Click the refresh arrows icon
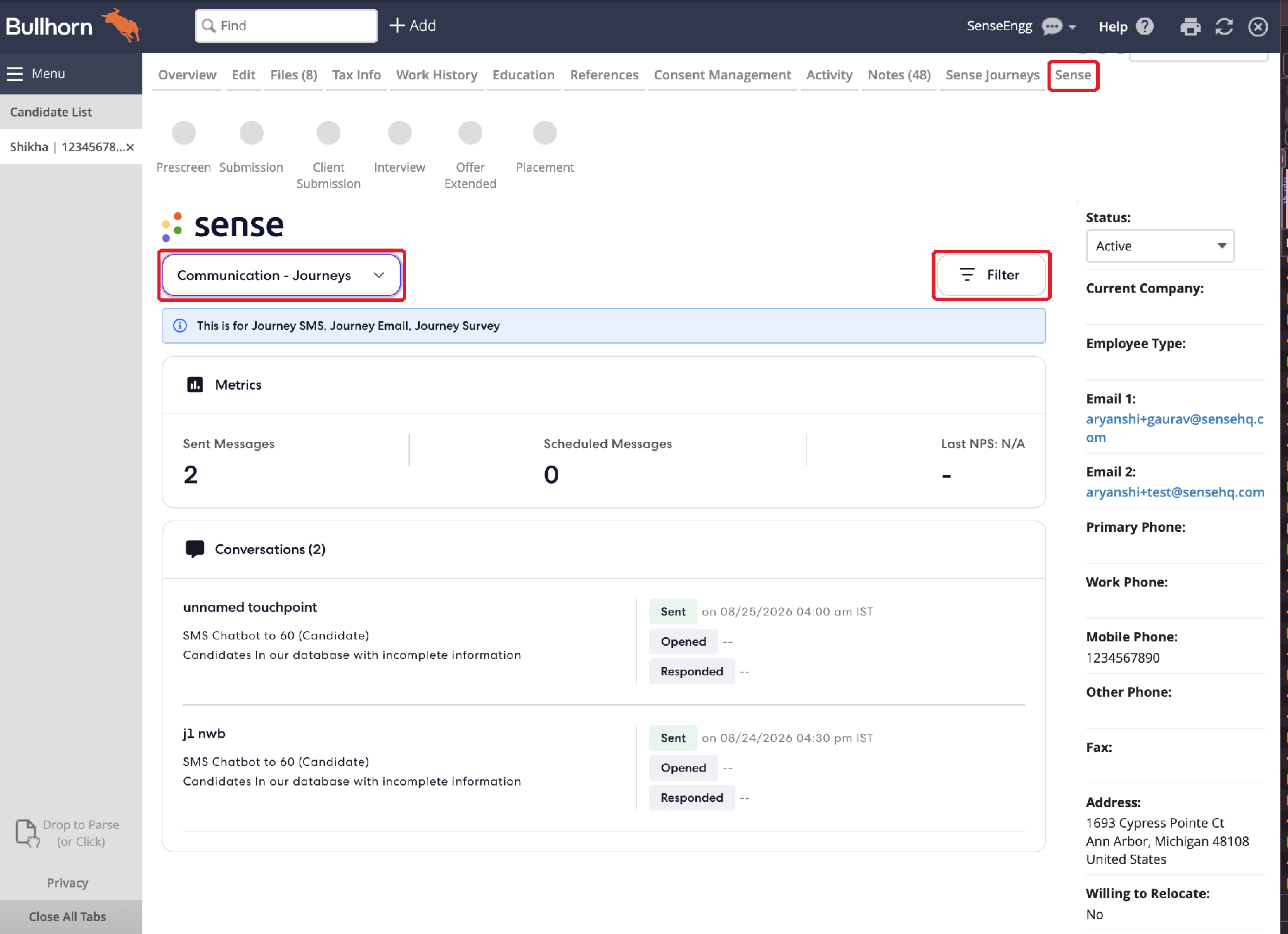The height and width of the screenshot is (934, 1288). coord(1224,26)
